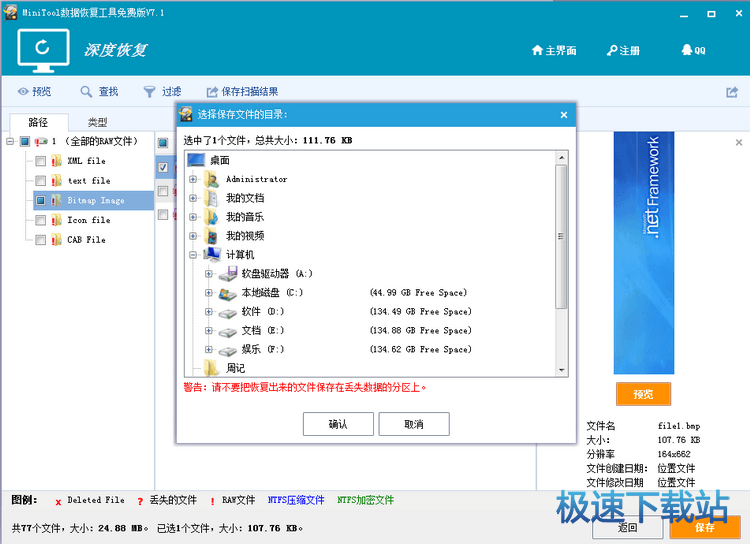This screenshot has width=750, height=544.
Task: Open the find (查找) magnifier tool
Action: 99,91
